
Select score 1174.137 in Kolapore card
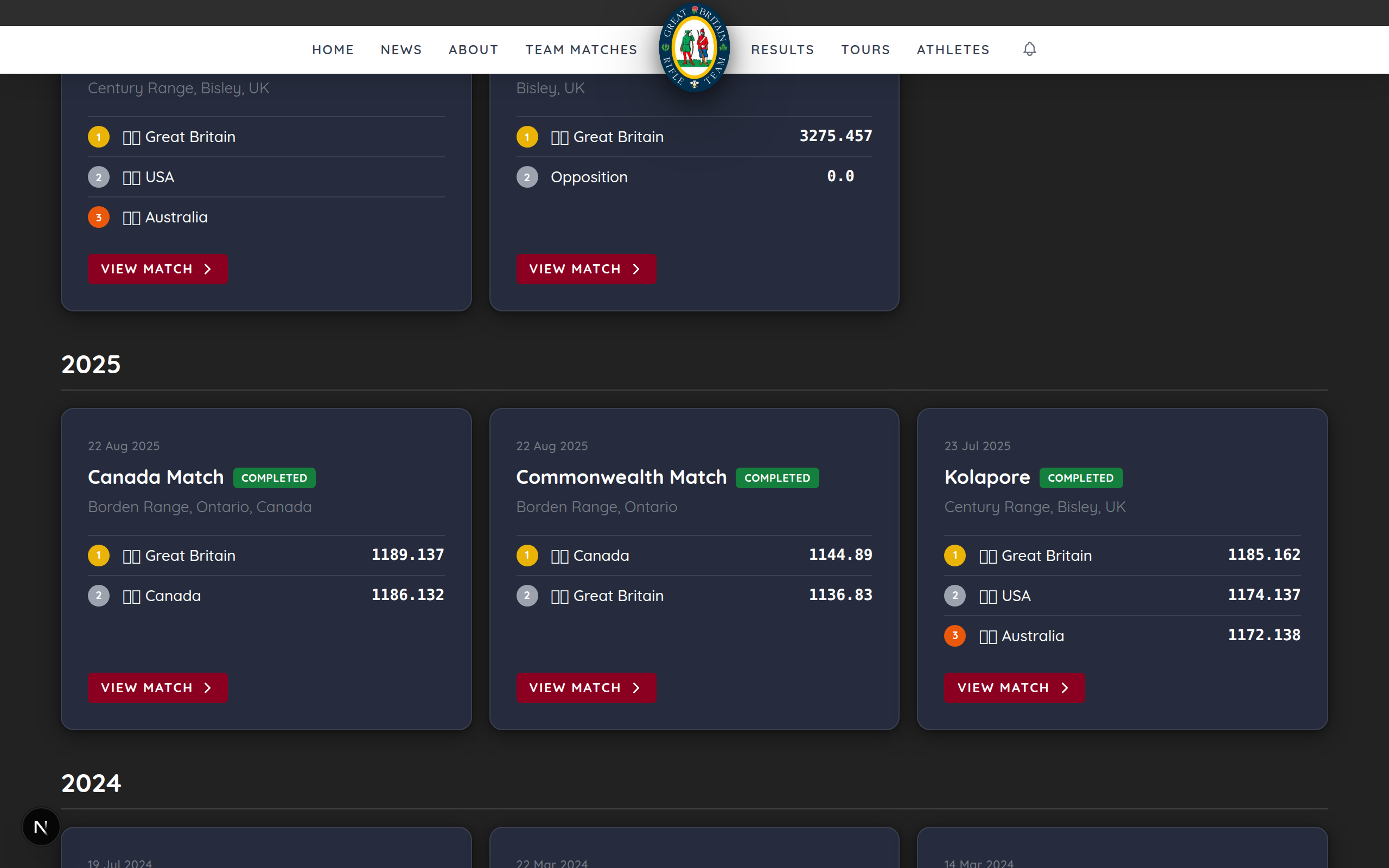click(x=1264, y=595)
